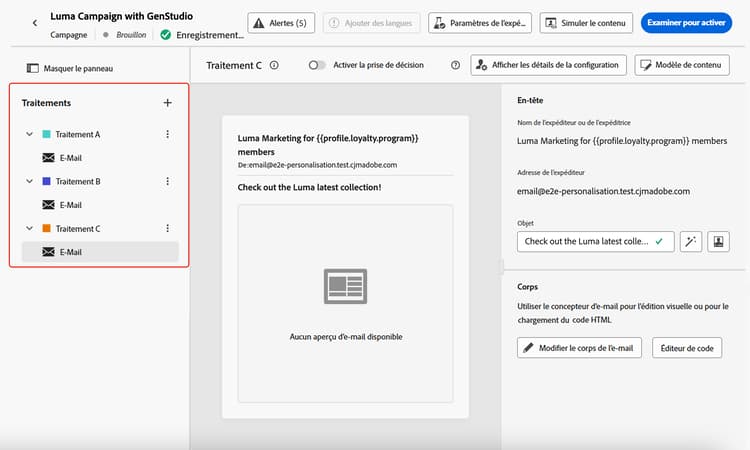Open more options menu for Traitement C
750x450 pixels.
coord(167,229)
